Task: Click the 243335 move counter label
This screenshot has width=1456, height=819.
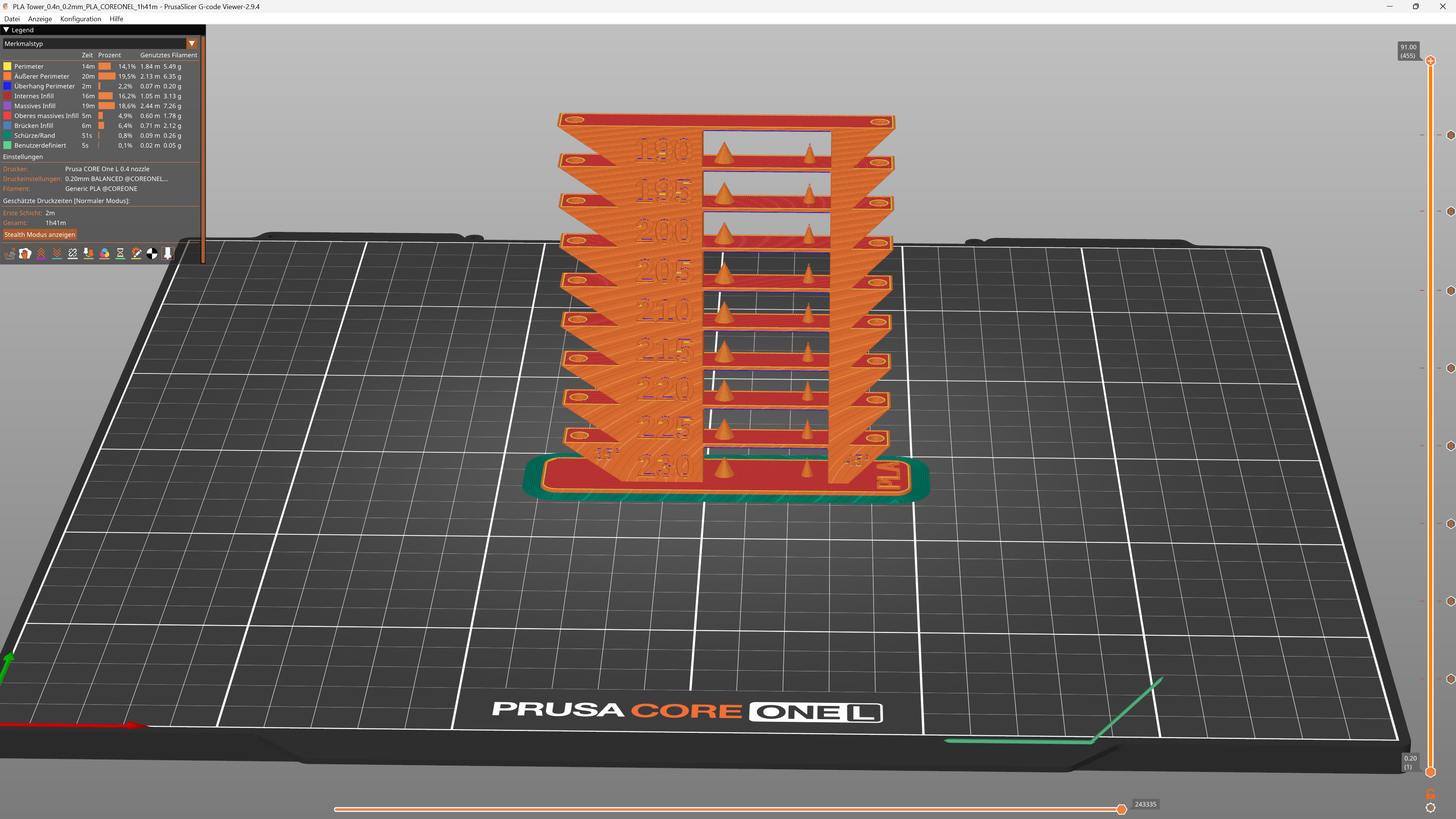Action: click(1146, 804)
